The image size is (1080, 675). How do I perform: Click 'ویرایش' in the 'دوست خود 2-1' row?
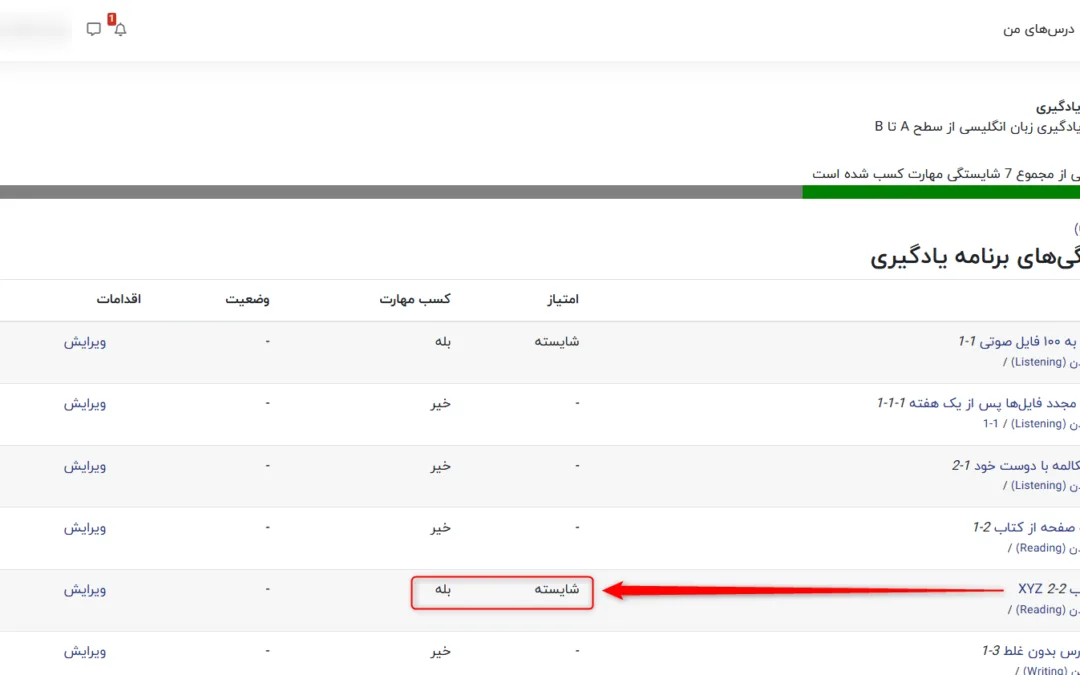[85, 465]
